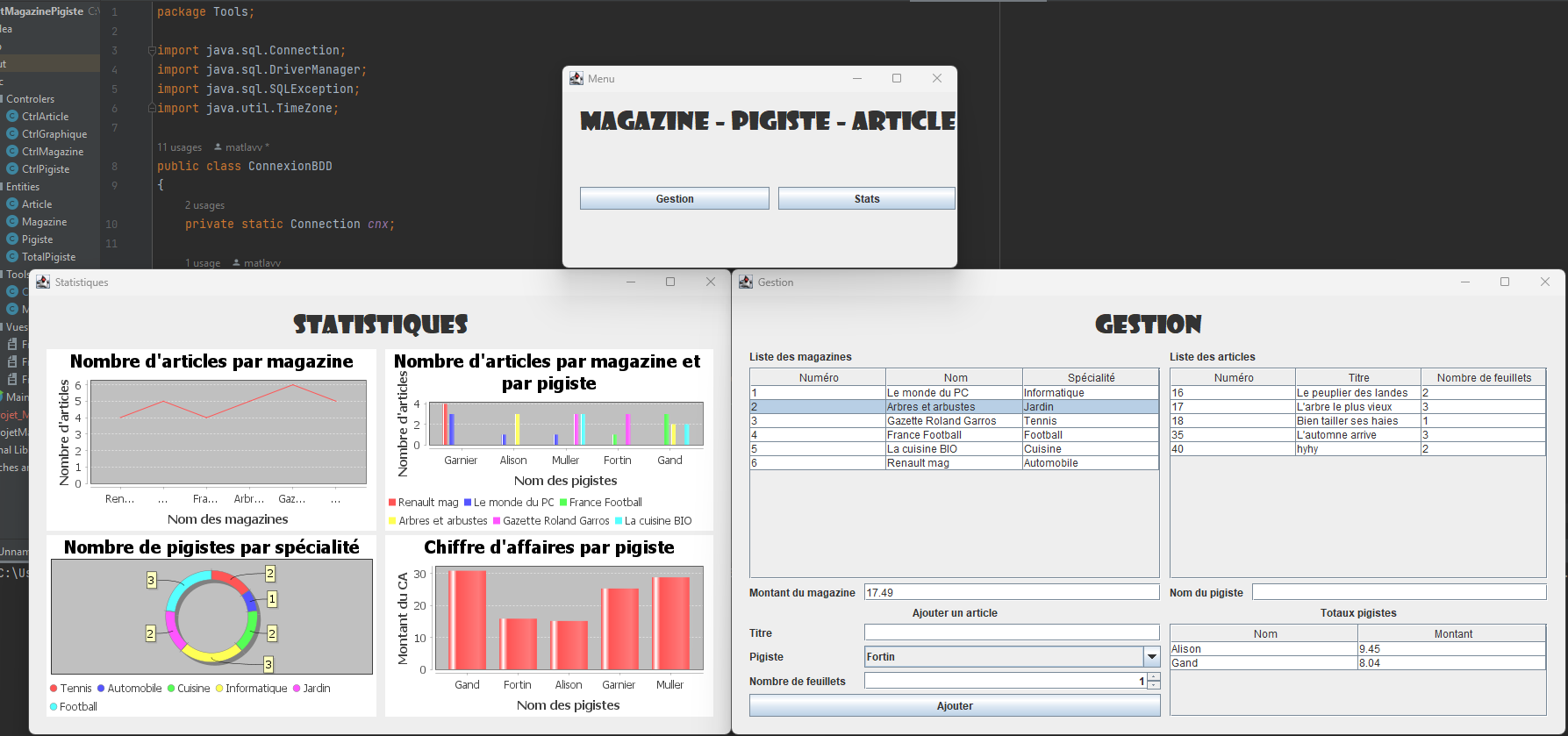Select the 'France Football' magazine row
Viewport: 1568px width, 736px height.
tap(955, 435)
